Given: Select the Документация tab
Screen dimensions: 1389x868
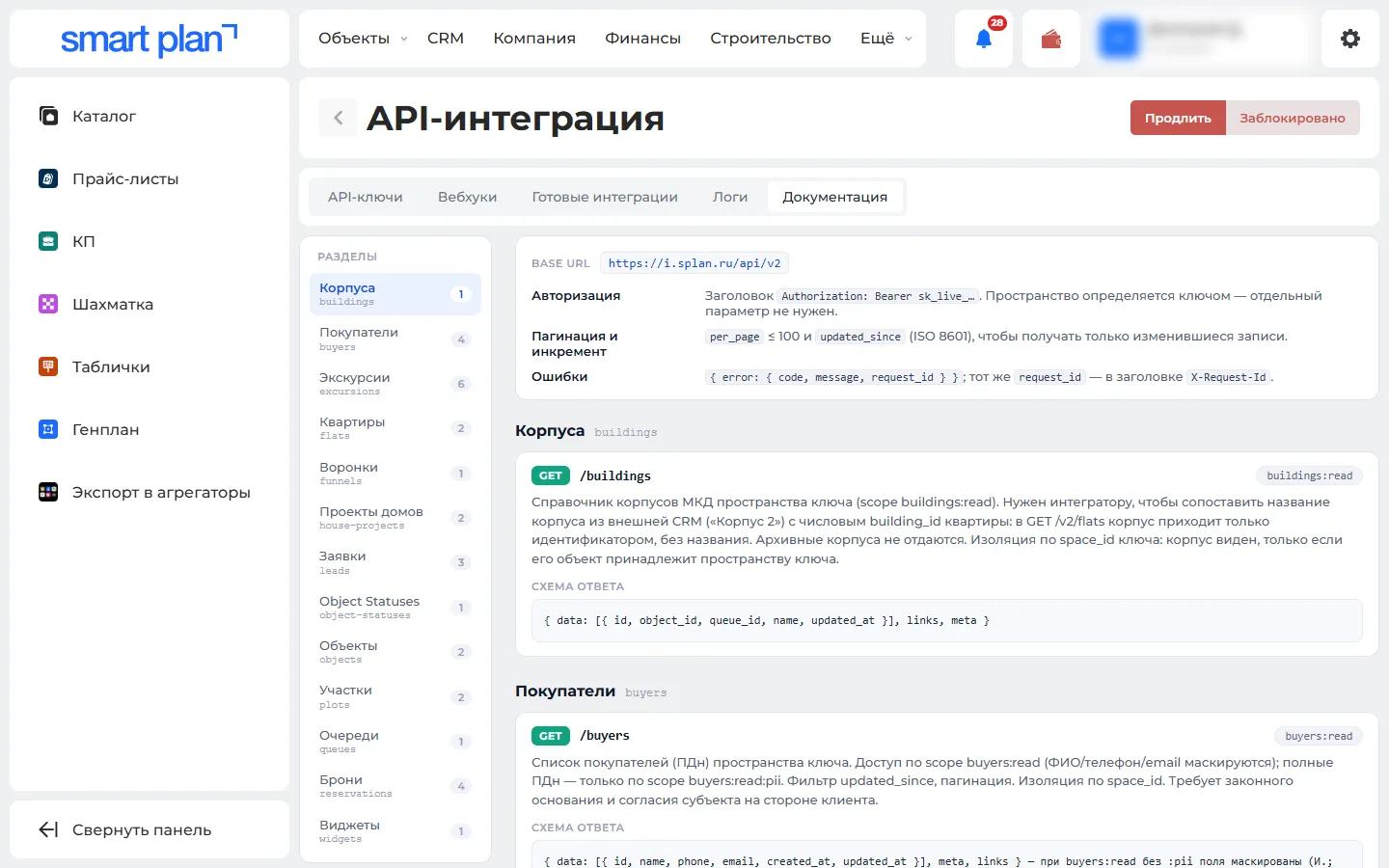Looking at the screenshot, I should [x=835, y=197].
